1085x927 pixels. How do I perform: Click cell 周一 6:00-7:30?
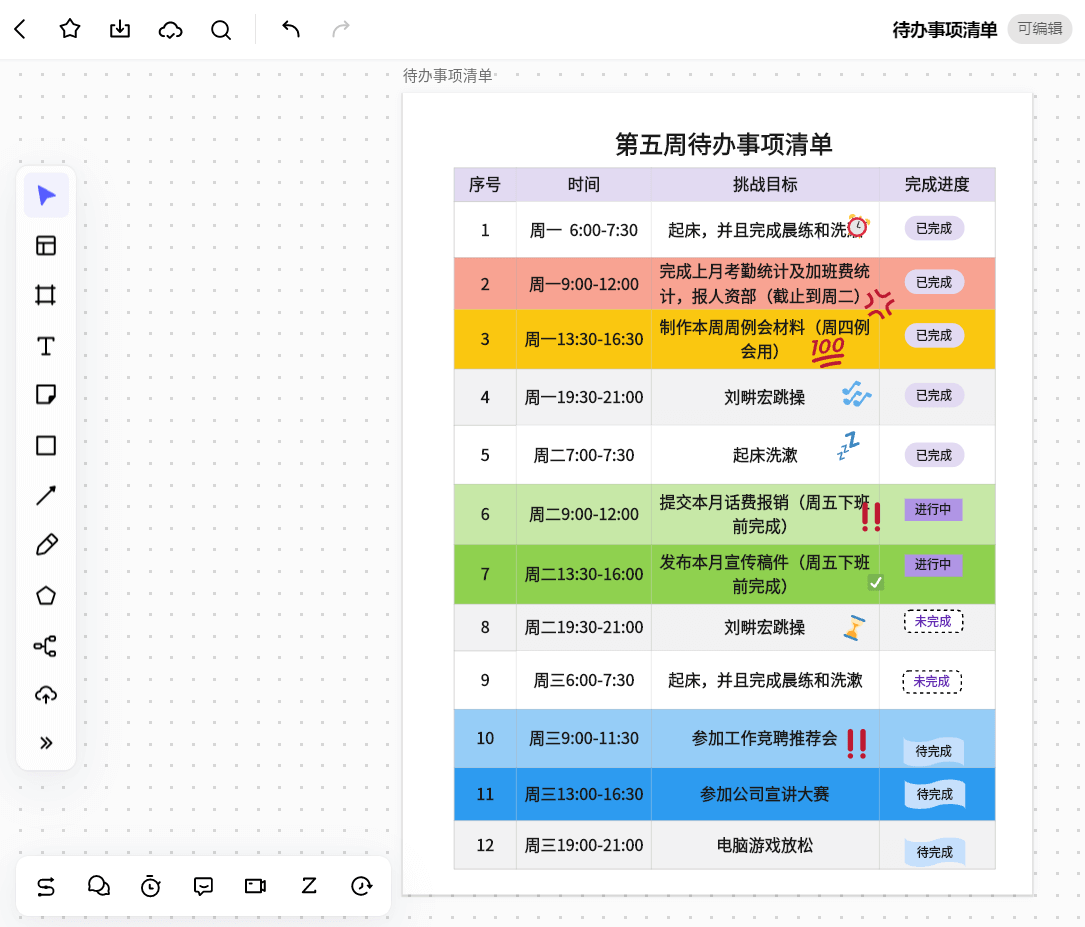click(584, 230)
